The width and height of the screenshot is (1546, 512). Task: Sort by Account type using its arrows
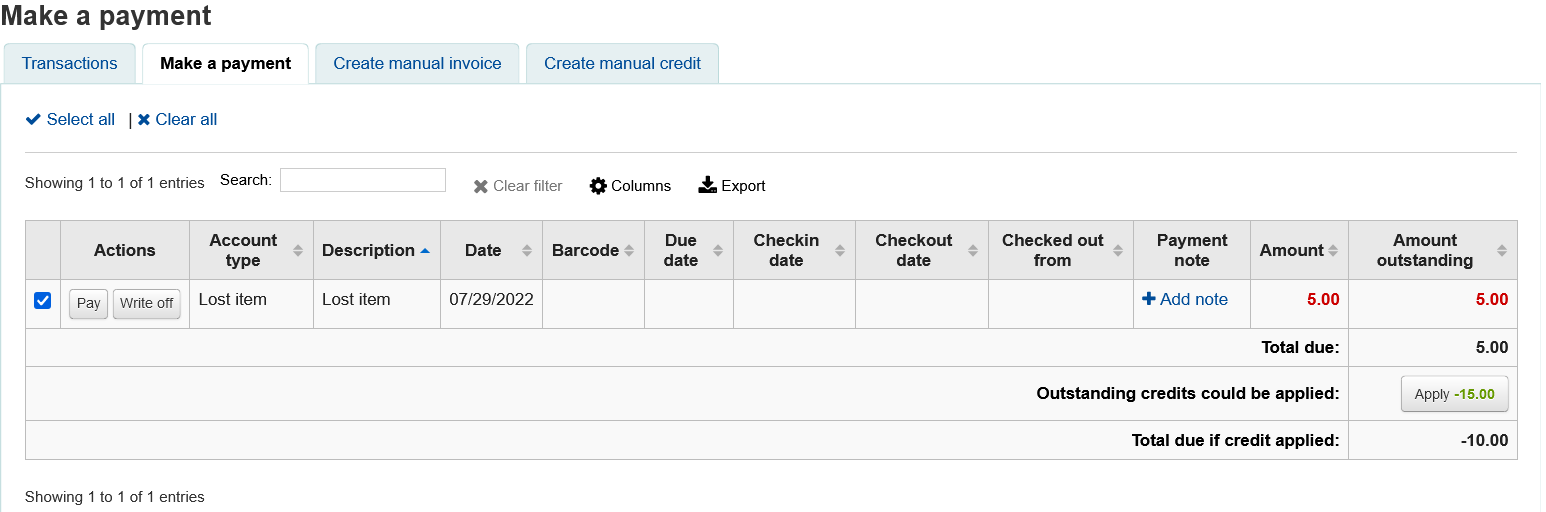[x=297, y=250]
